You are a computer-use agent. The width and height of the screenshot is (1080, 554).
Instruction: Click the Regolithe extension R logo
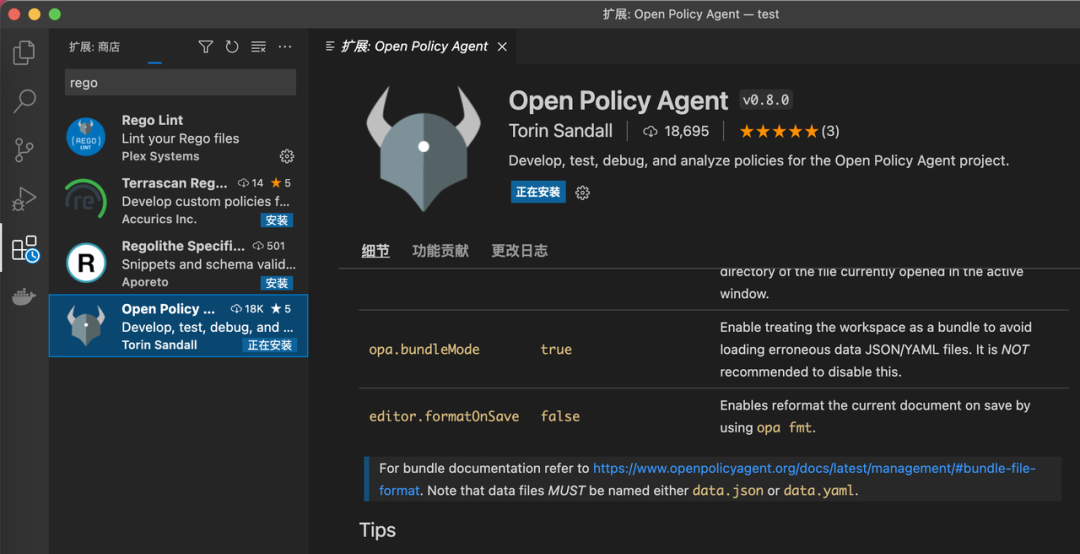[x=85, y=263]
